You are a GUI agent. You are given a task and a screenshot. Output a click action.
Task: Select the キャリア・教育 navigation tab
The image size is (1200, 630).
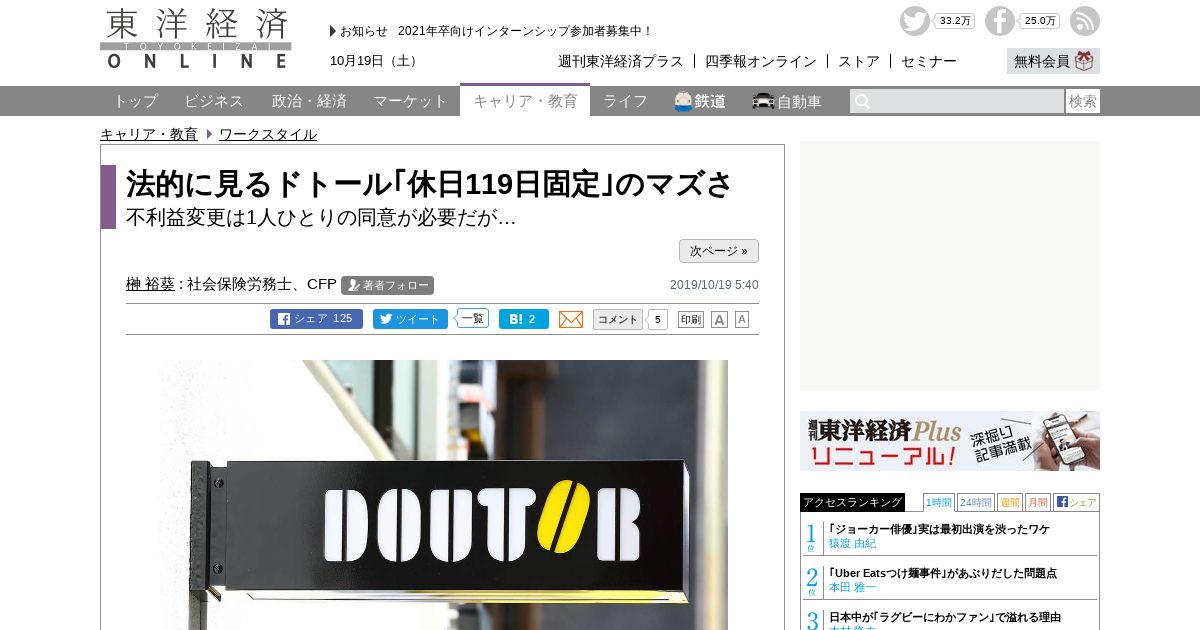525,101
